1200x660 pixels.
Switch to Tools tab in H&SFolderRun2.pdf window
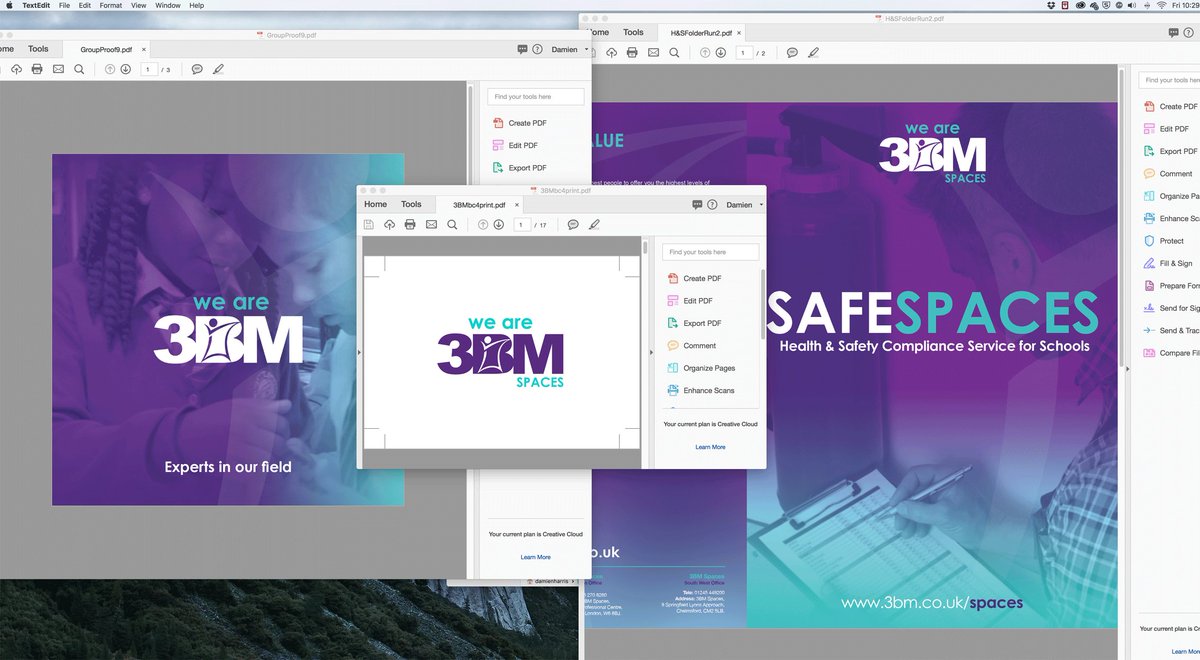pyautogui.click(x=634, y=32)
